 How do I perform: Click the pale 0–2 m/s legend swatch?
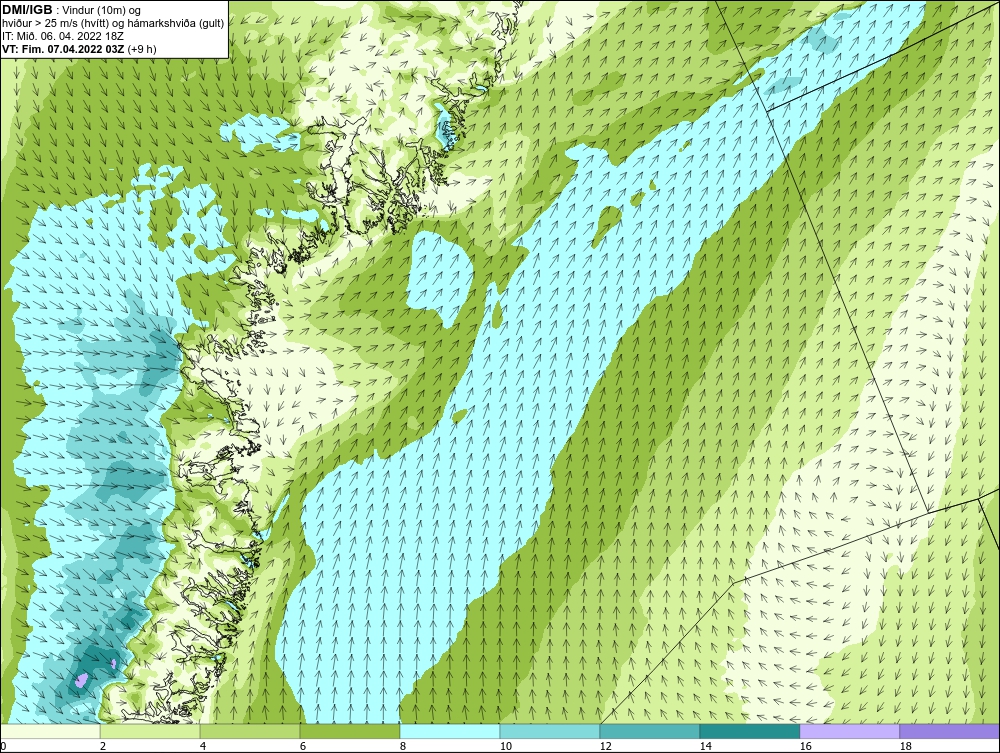click(x=50, y=731)
